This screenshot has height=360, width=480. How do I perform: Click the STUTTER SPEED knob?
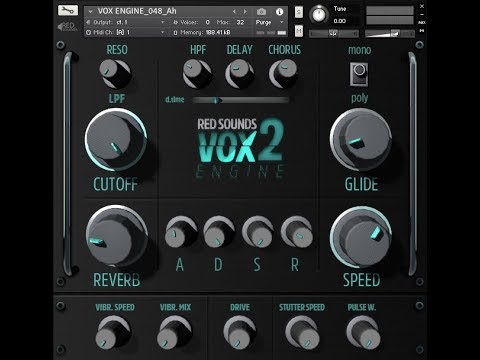click(x=302, y=332)
